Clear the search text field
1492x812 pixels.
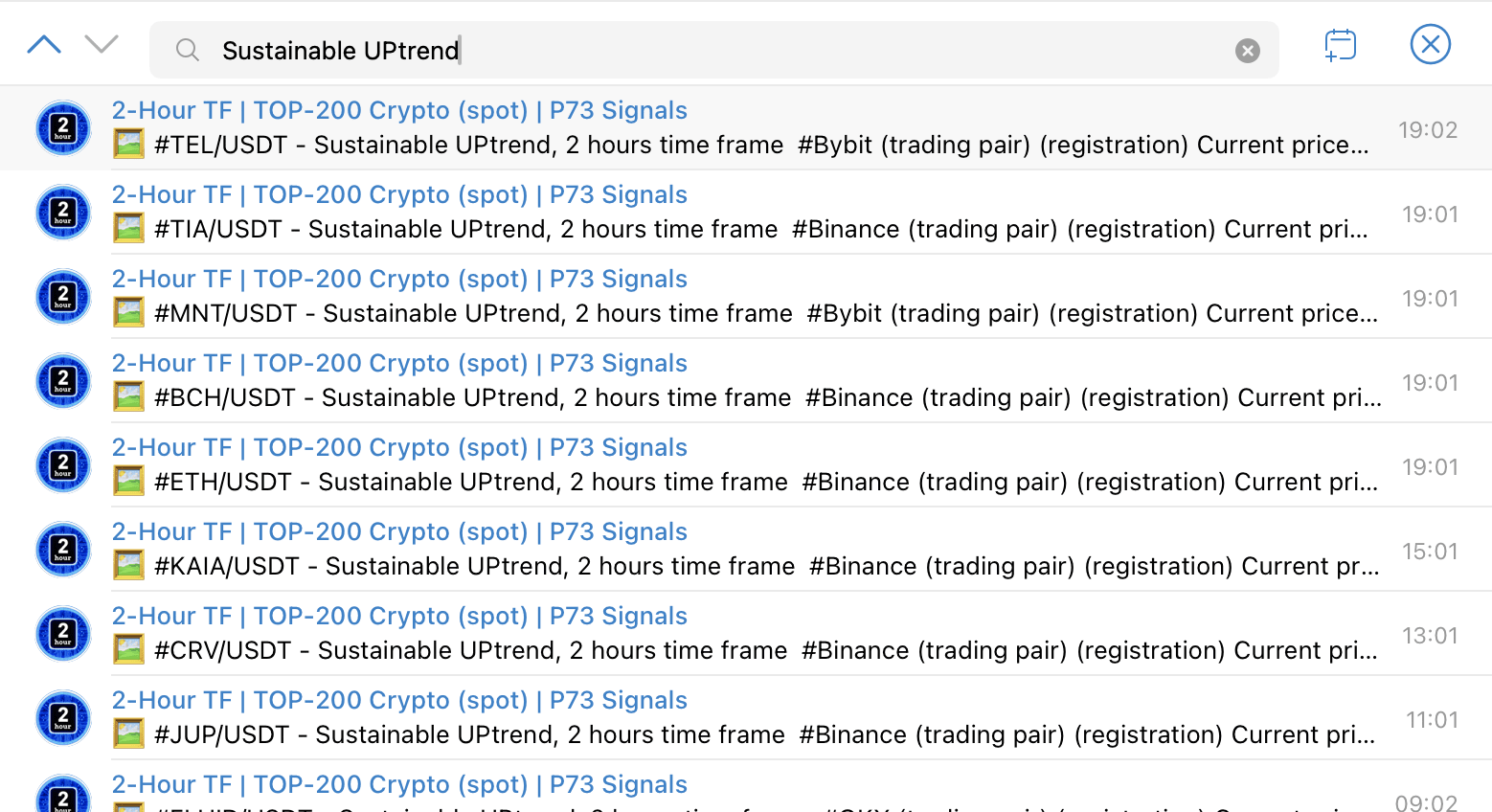1247,51
